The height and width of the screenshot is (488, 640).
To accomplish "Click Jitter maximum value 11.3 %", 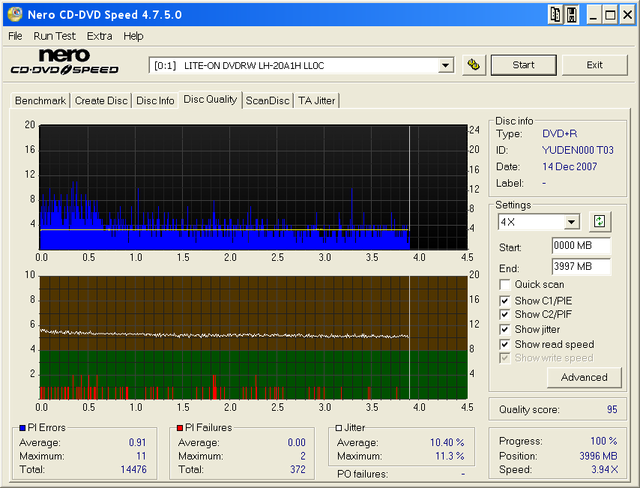I will point(450,456).
